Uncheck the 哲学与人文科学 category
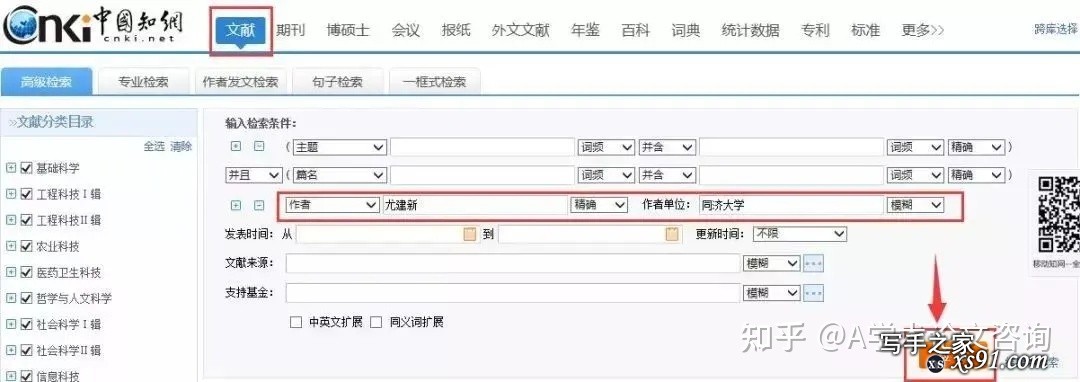Viewport: 1080px width, 382px height. (x=27, y=299)
